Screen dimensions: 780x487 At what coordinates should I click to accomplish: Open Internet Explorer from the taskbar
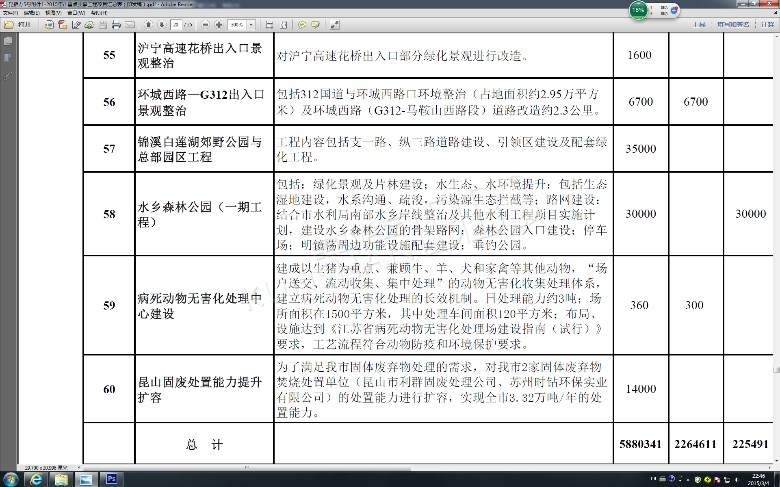36,479
